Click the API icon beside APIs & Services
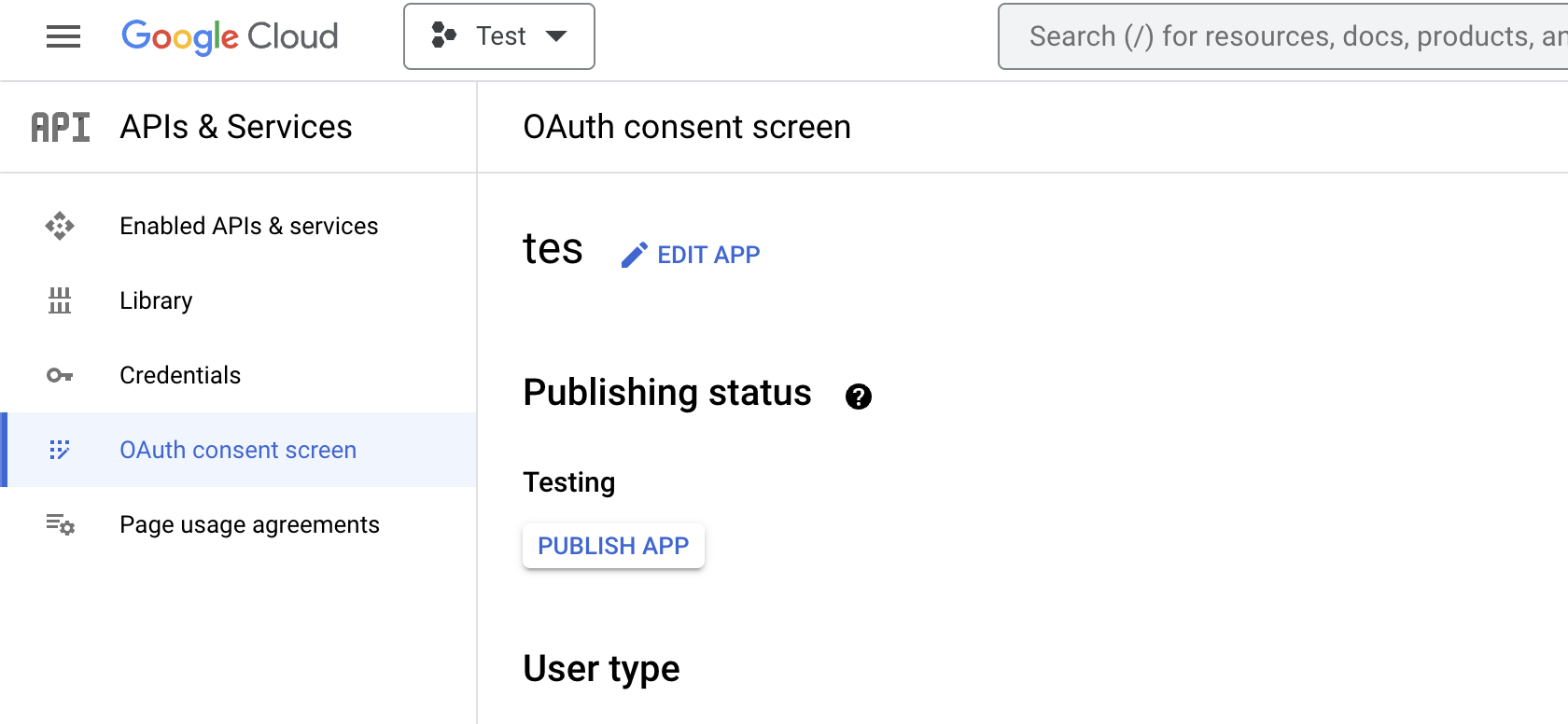Image resolution: width=1568 pixels, height=724 pixels. [61, 127]
